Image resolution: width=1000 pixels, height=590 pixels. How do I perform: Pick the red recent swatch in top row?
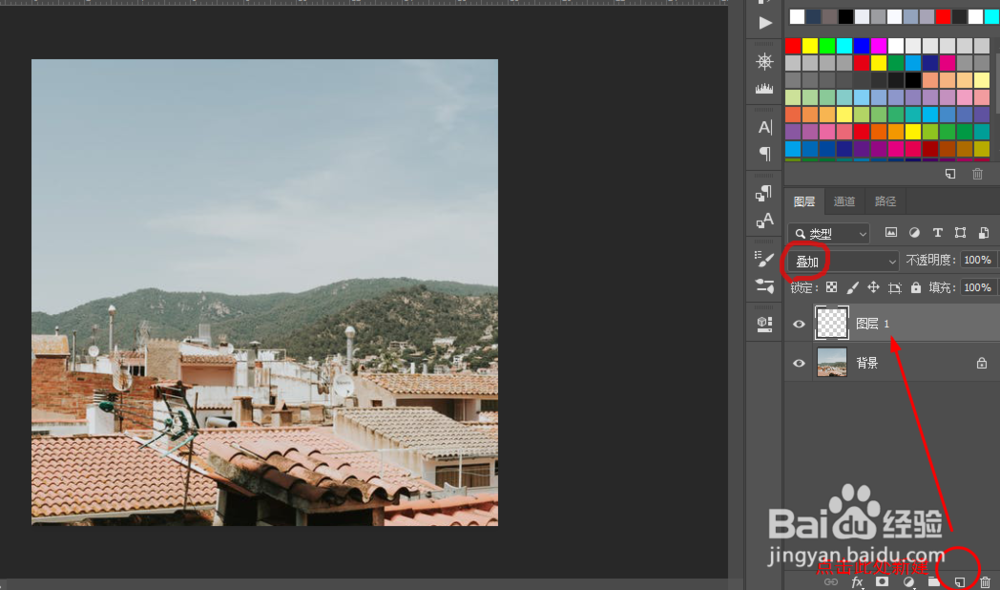(943, 17)
